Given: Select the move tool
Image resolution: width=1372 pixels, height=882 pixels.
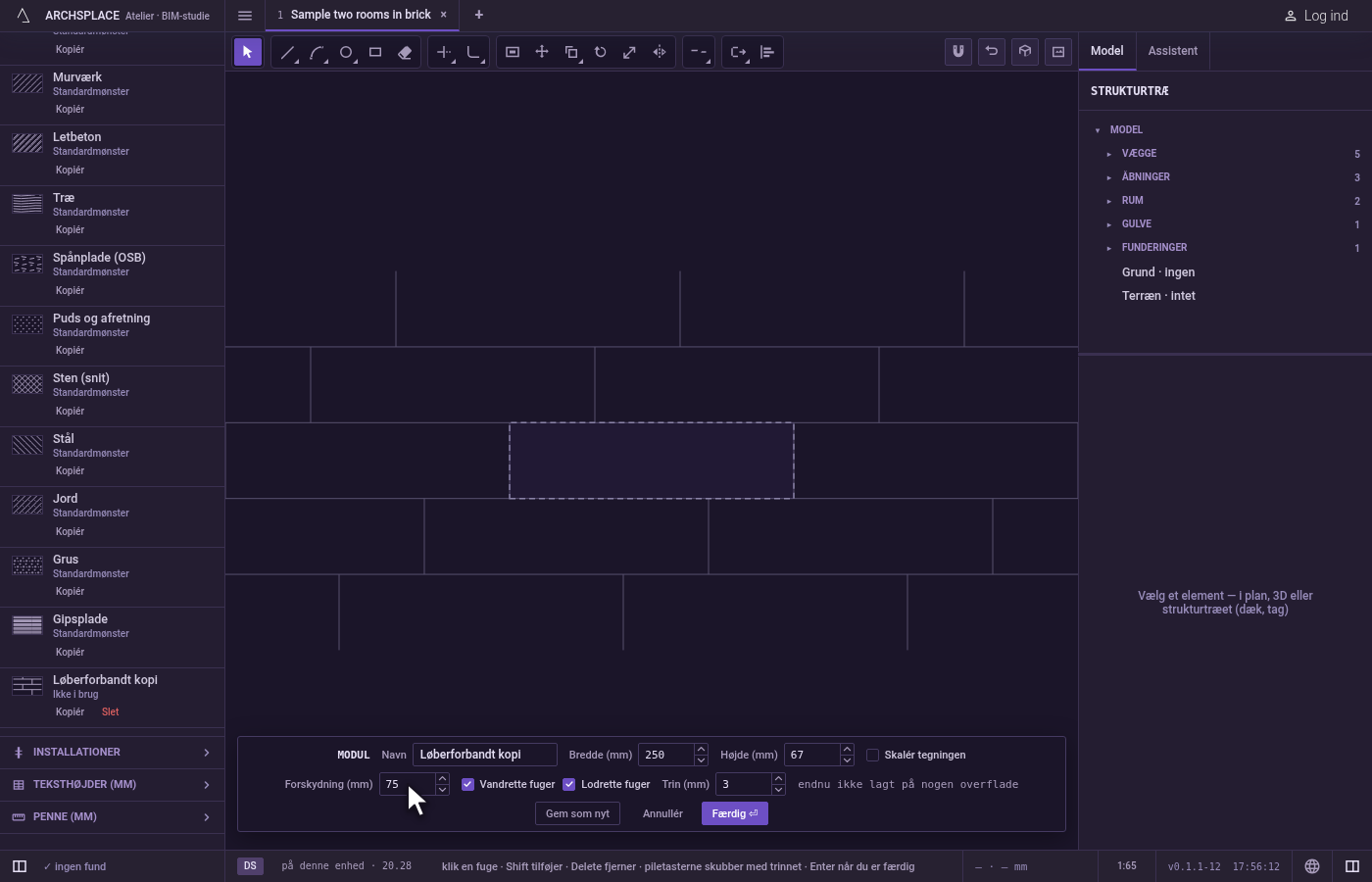Looking at the screenshot, I should click(x=542, y=52).
